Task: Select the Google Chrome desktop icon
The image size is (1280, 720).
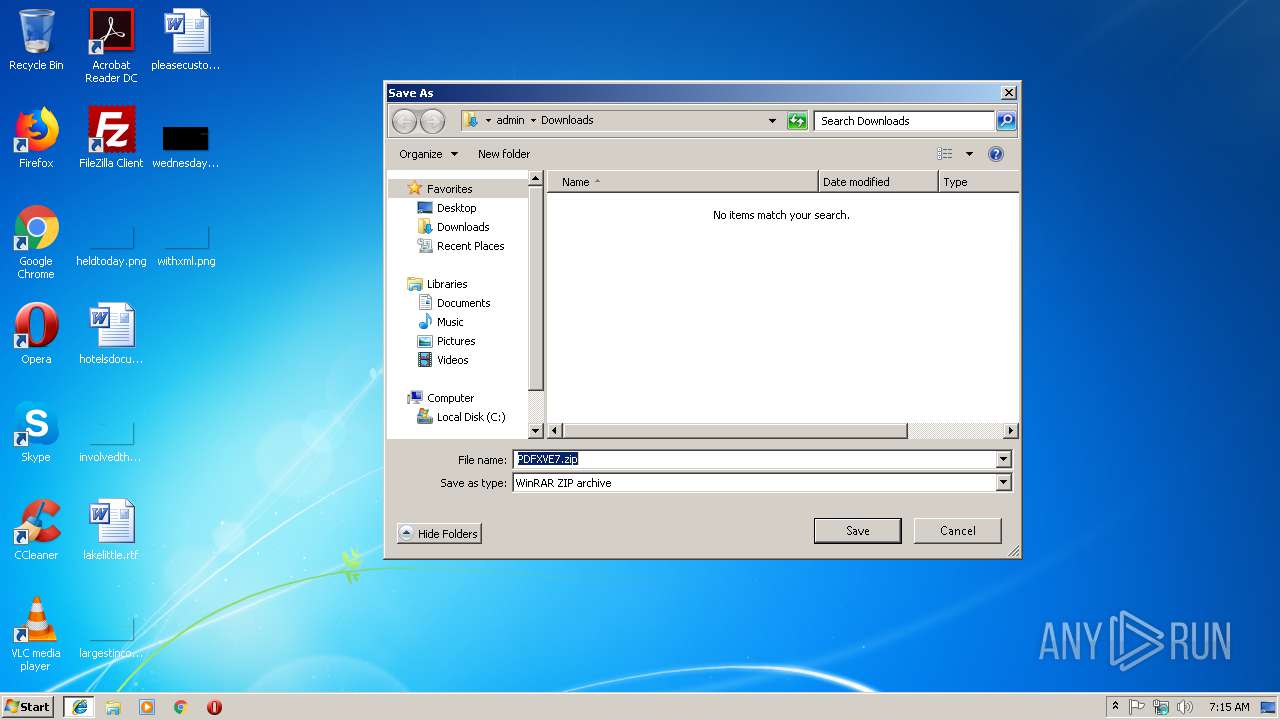Action: 36,242
